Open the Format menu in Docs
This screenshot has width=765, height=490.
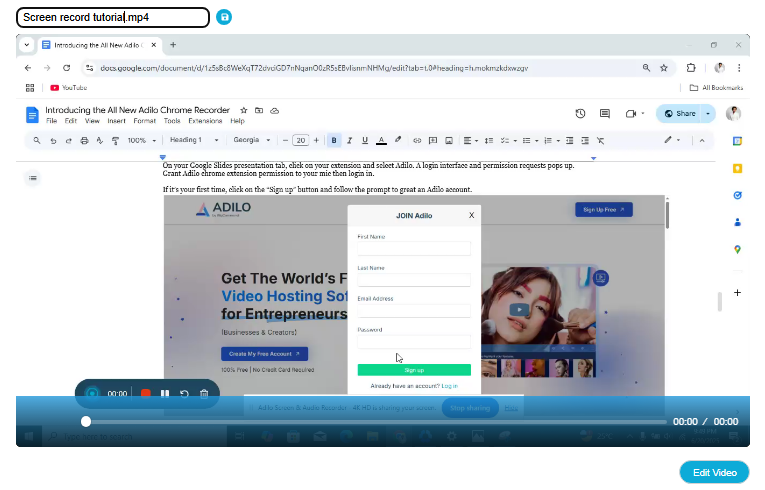tap(144, 121)
